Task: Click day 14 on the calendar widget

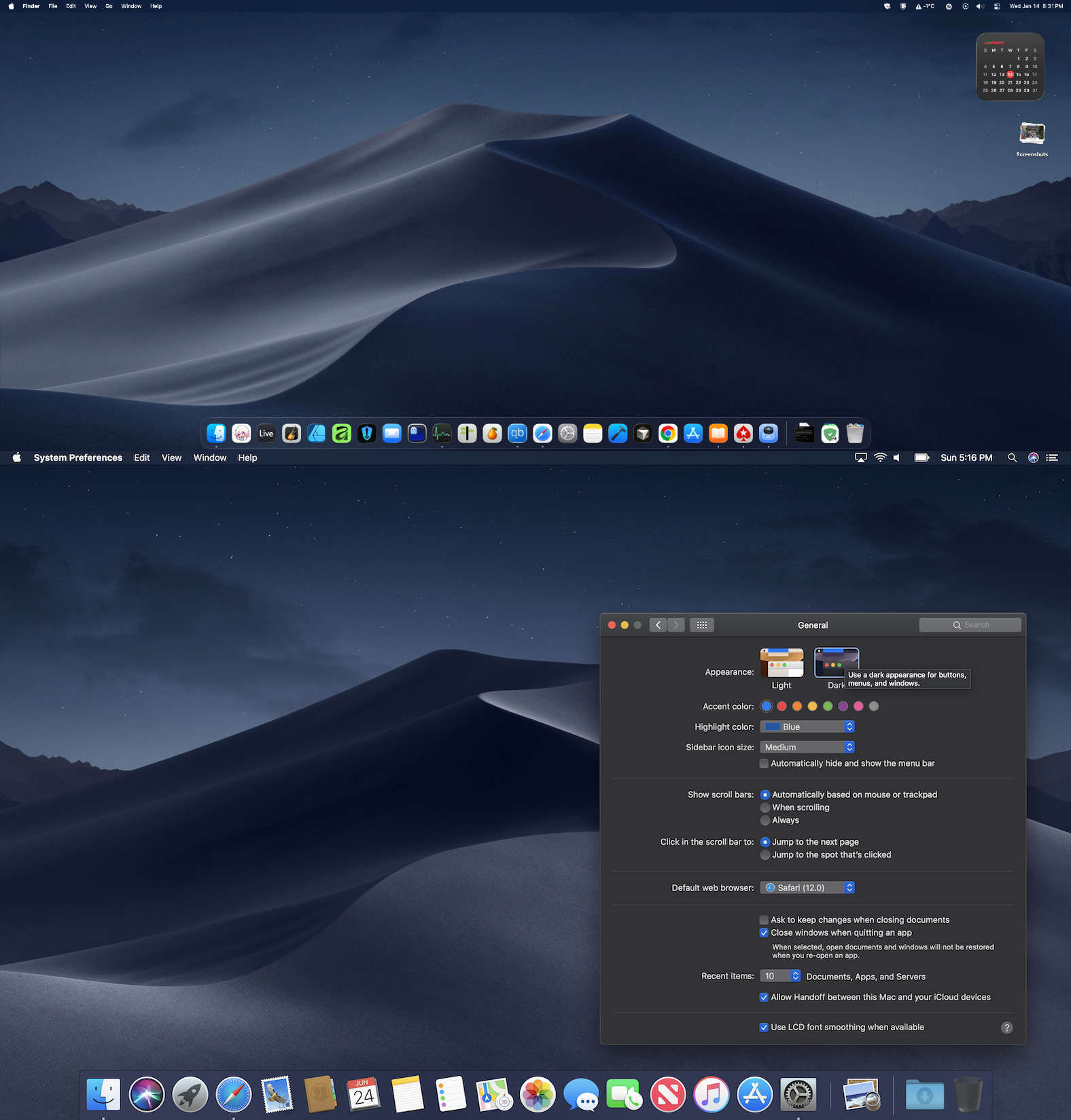Action: pos(1011,75)
